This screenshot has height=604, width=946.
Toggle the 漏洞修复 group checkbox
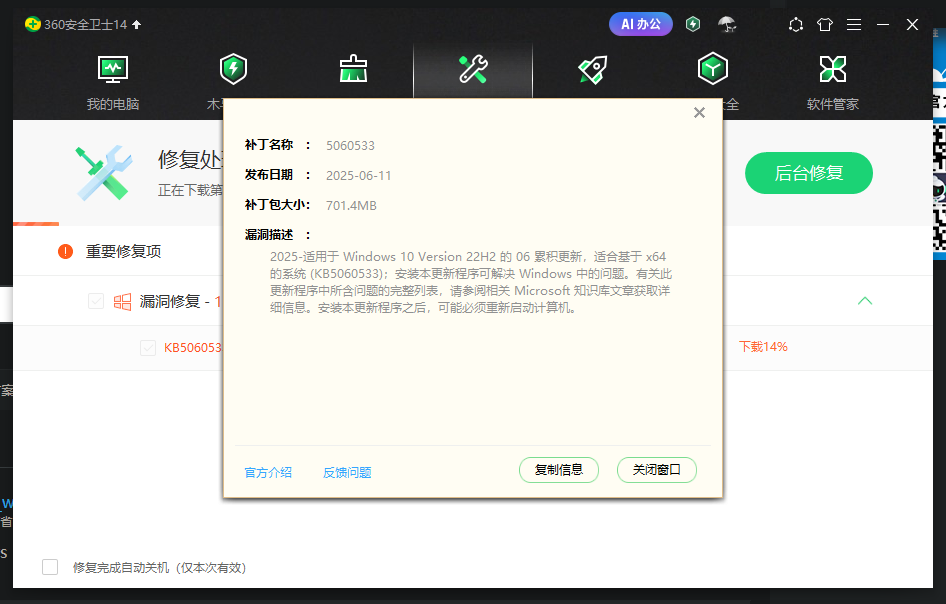95,302
